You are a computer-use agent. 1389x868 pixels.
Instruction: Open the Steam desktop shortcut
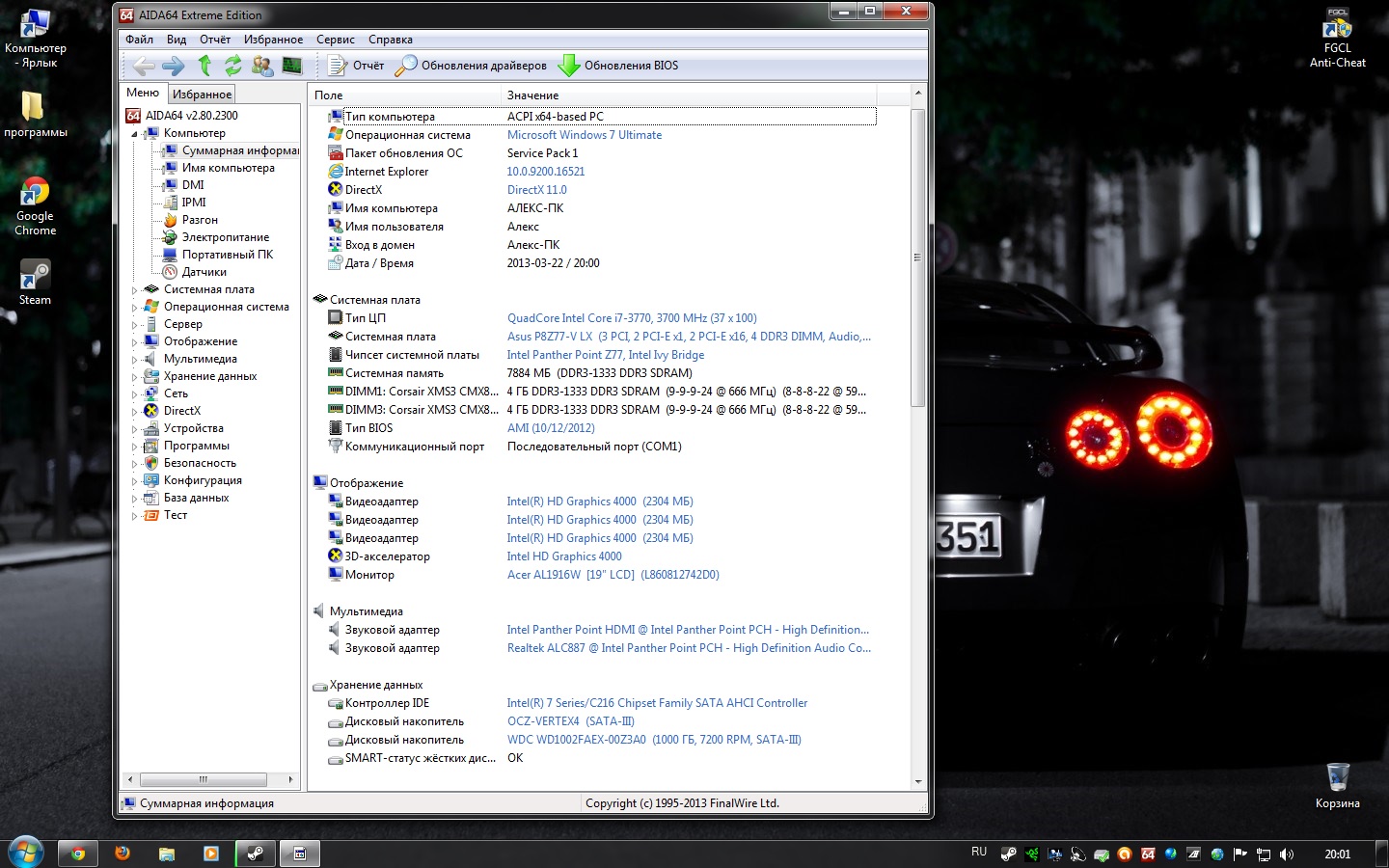[x=35, y=282]
